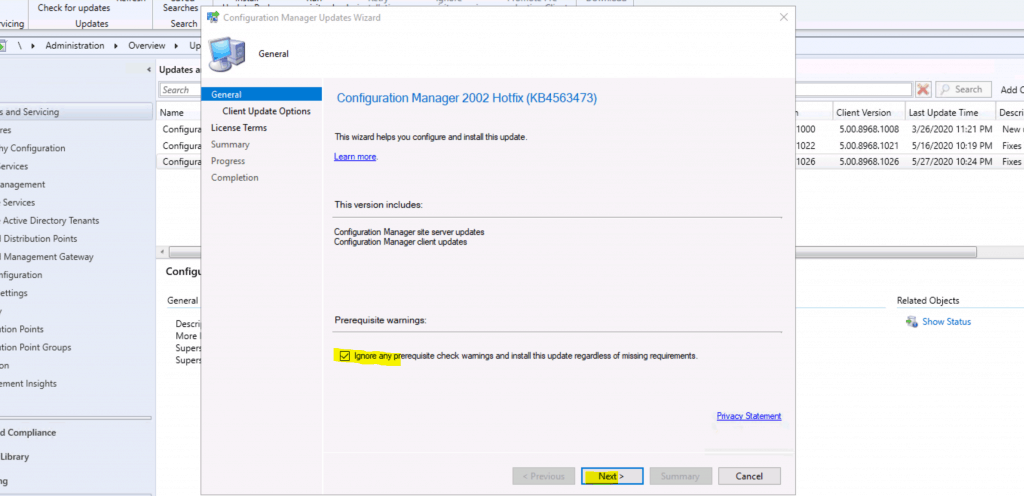Expand the arrow after Overview breadcrumb
The image size is (1024, 496).
click(x=176, y=46)
